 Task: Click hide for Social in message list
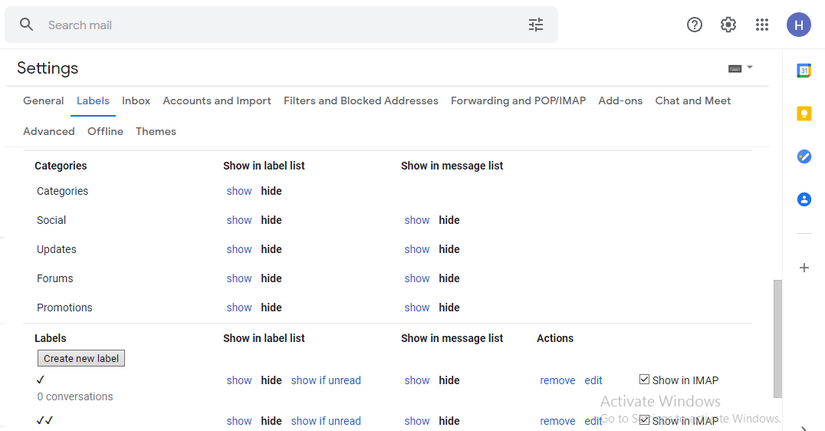point(449,220)
